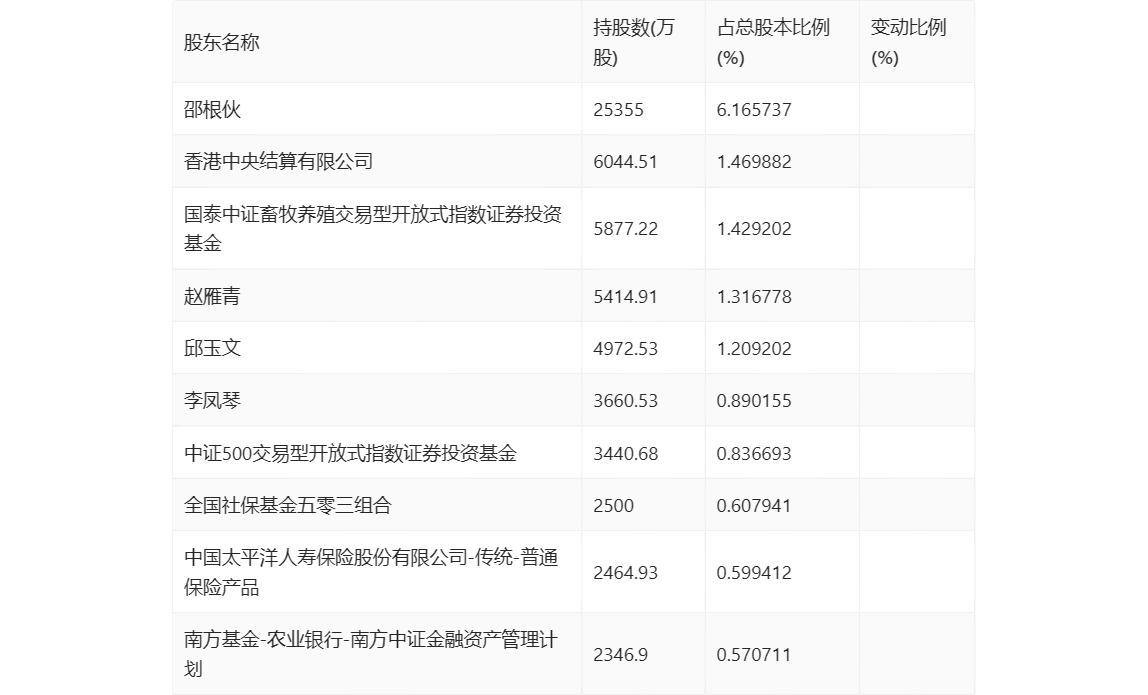Viewport: 1148px width, 695px height.
Task: Select the percentage 1.316778
Action: tap(754, 297)
